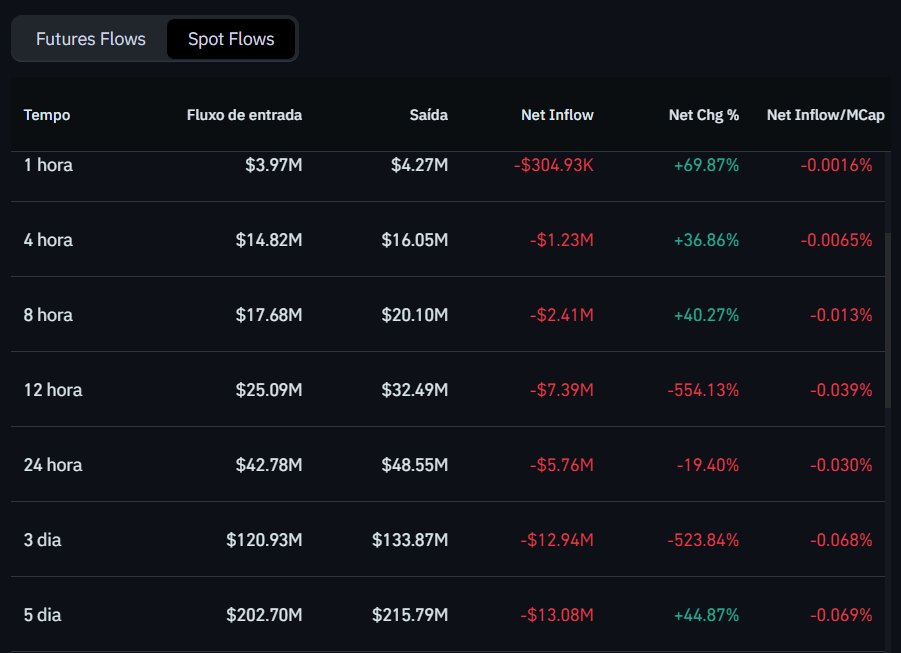Click the $120.93M inflow for 3 dia
Image resolution: width=901 pixels, height=653 pixels.
265,540
